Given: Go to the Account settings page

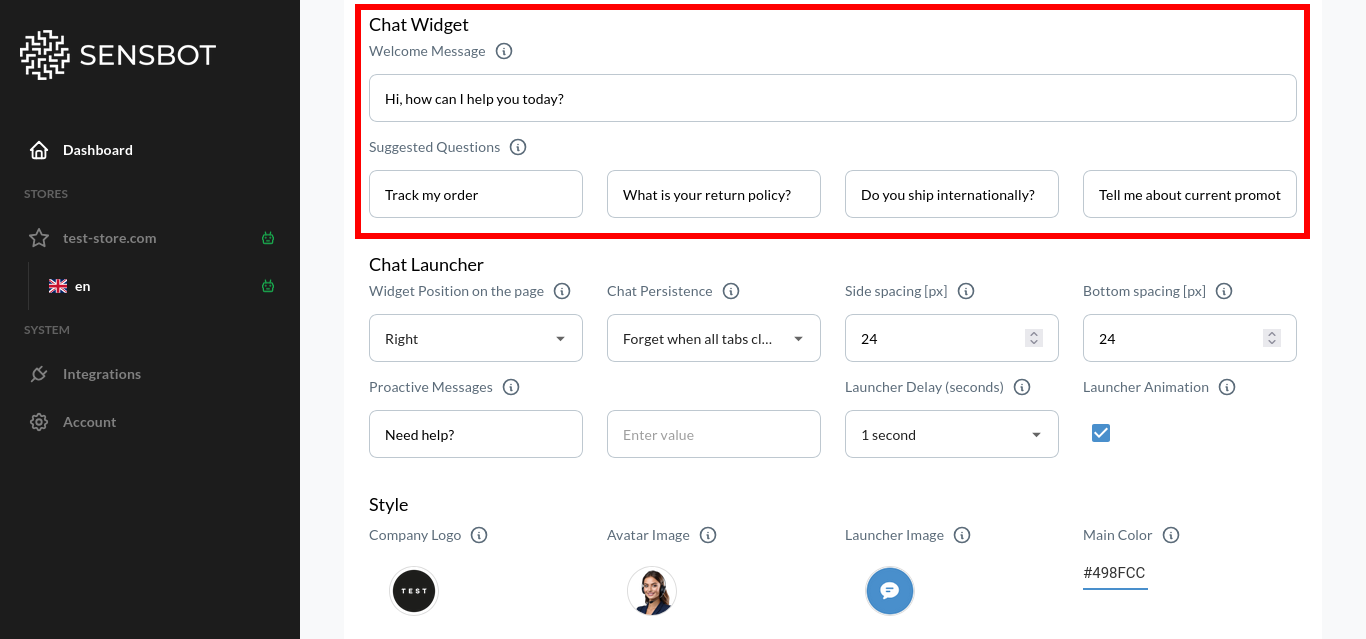Looking at the screenshot, I should click(90, 422).
